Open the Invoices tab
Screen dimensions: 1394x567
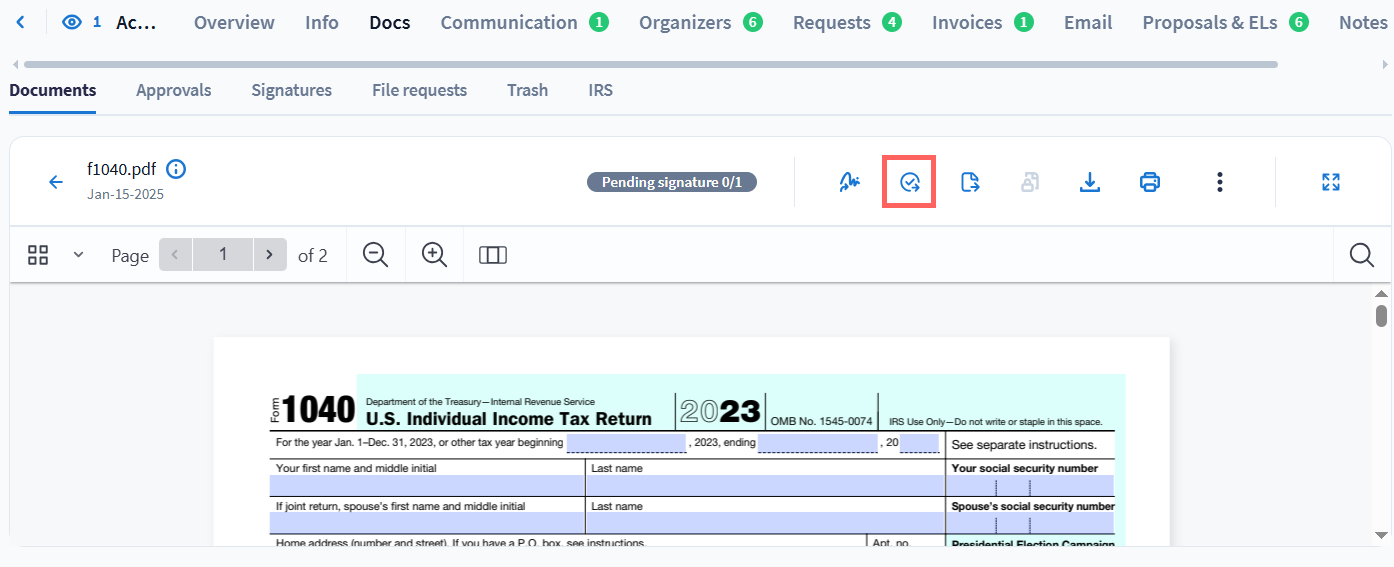tap(967, 22)
